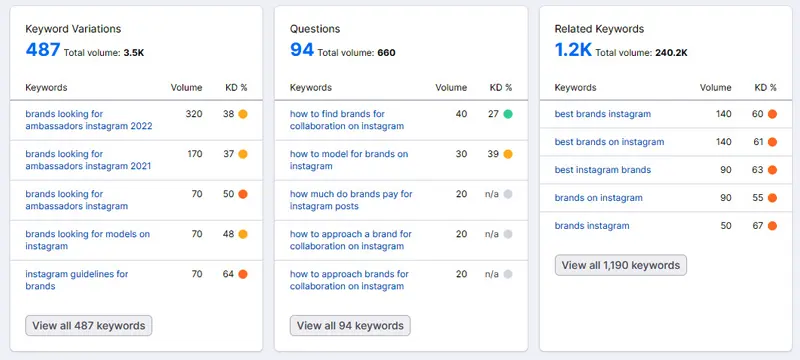Viewport: 800px width, 360px height.
Task: Click grey n/a dot for 'how much do brands pay'
Action: coord(508,194)
